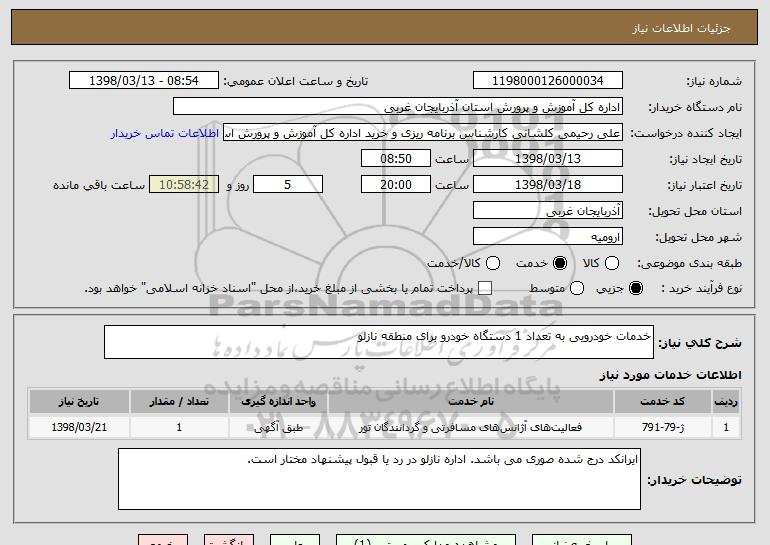Click the ردیف column header
The image size is (770, 545).
[x=726, y=402]
